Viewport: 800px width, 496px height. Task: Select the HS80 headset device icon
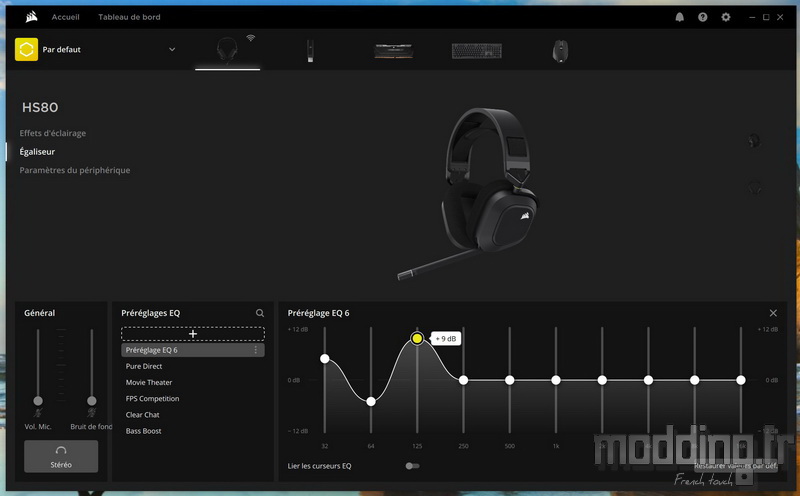pyautogui.click(x=227, y=50)
